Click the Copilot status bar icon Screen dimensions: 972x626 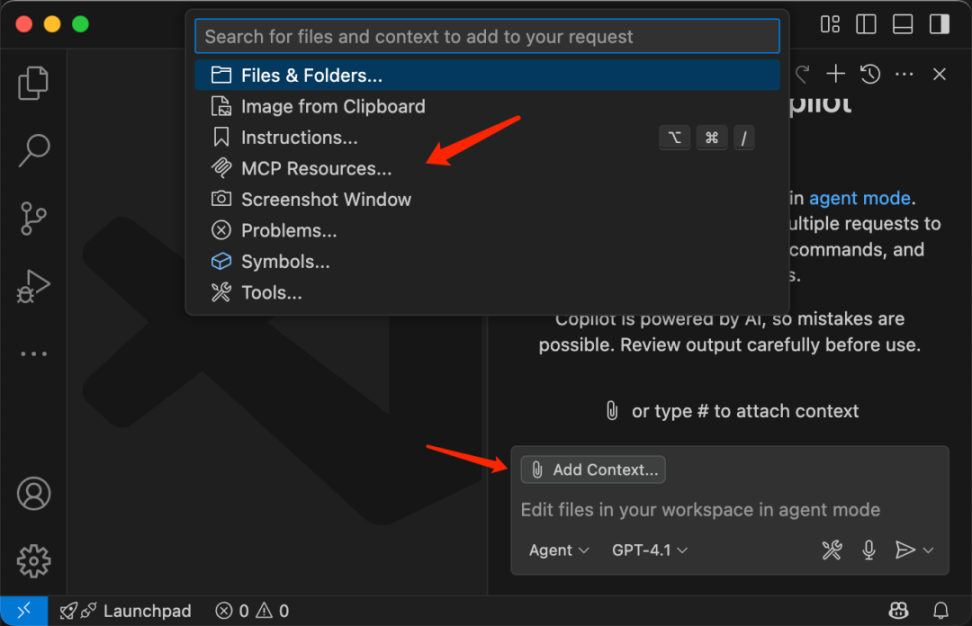(x=898, y=610)
